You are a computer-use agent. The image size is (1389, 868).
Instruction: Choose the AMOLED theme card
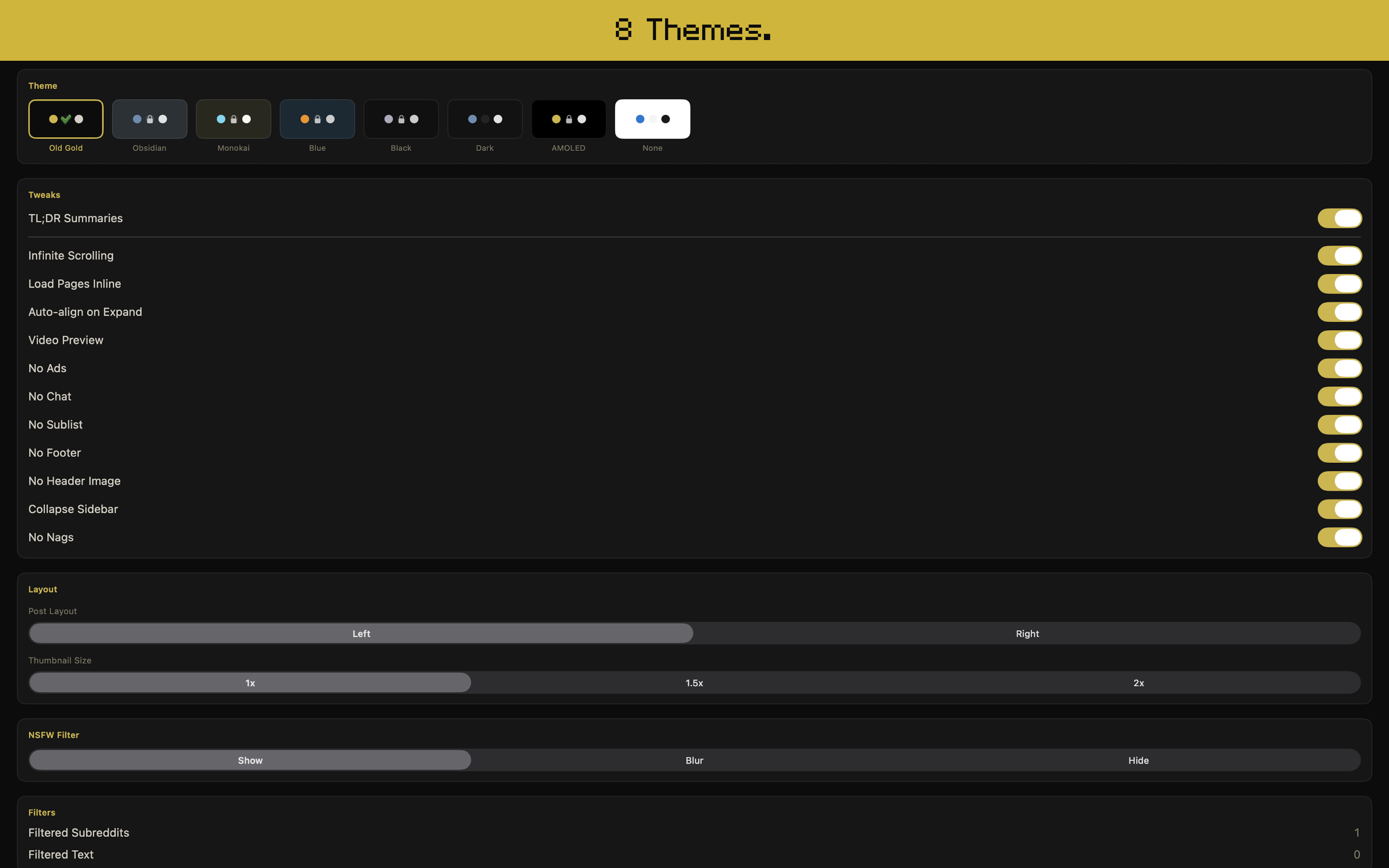[569, 119]
